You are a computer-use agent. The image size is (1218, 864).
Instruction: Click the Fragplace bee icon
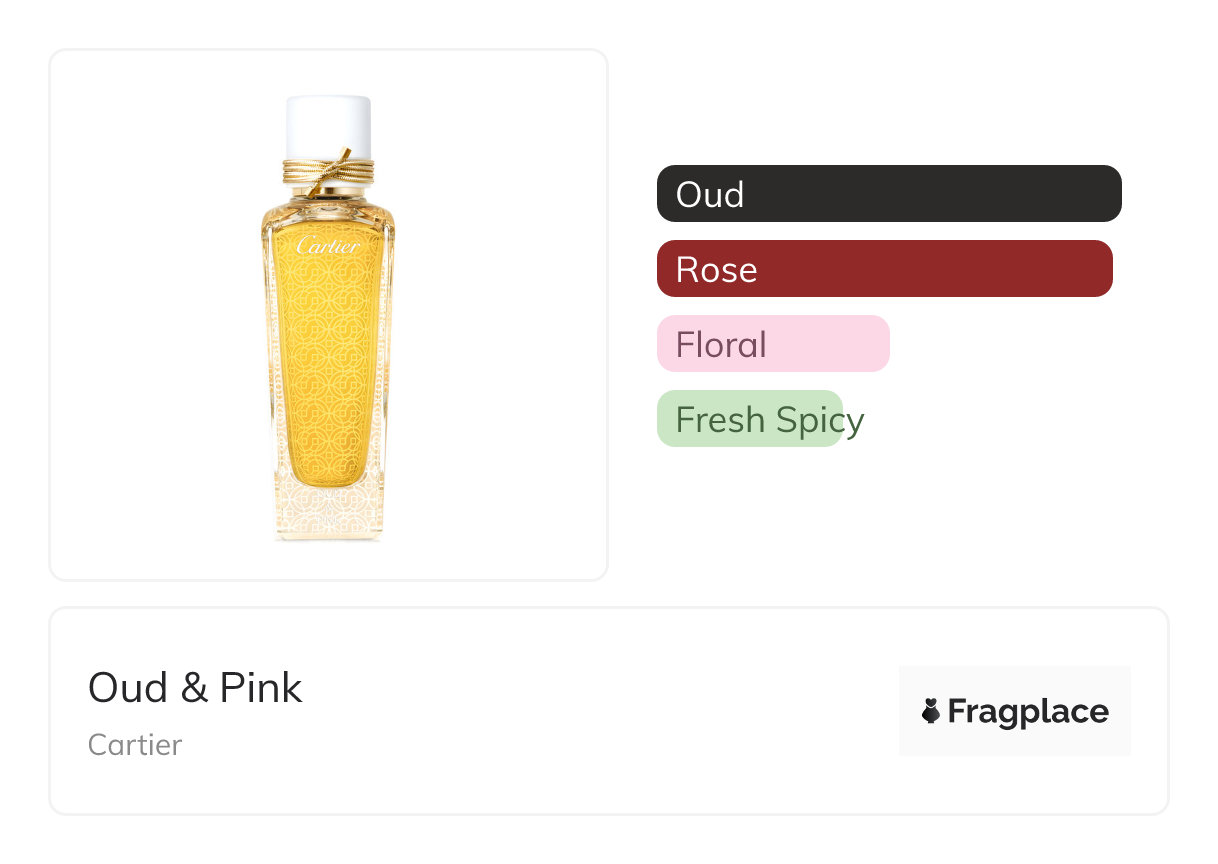pos(931,712)
